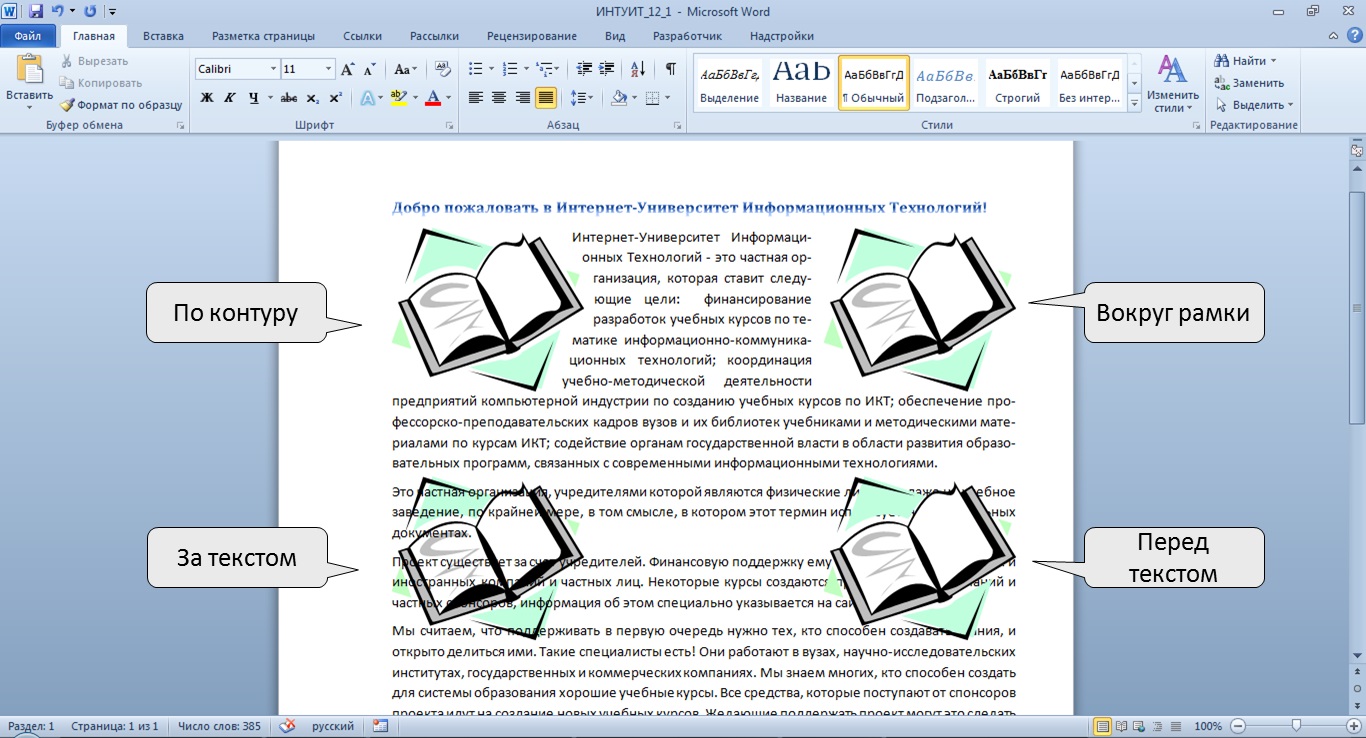Customize Quick Access Toolbar dropdown
This screenshot has height=738, width=1366.
click(112, 11)
